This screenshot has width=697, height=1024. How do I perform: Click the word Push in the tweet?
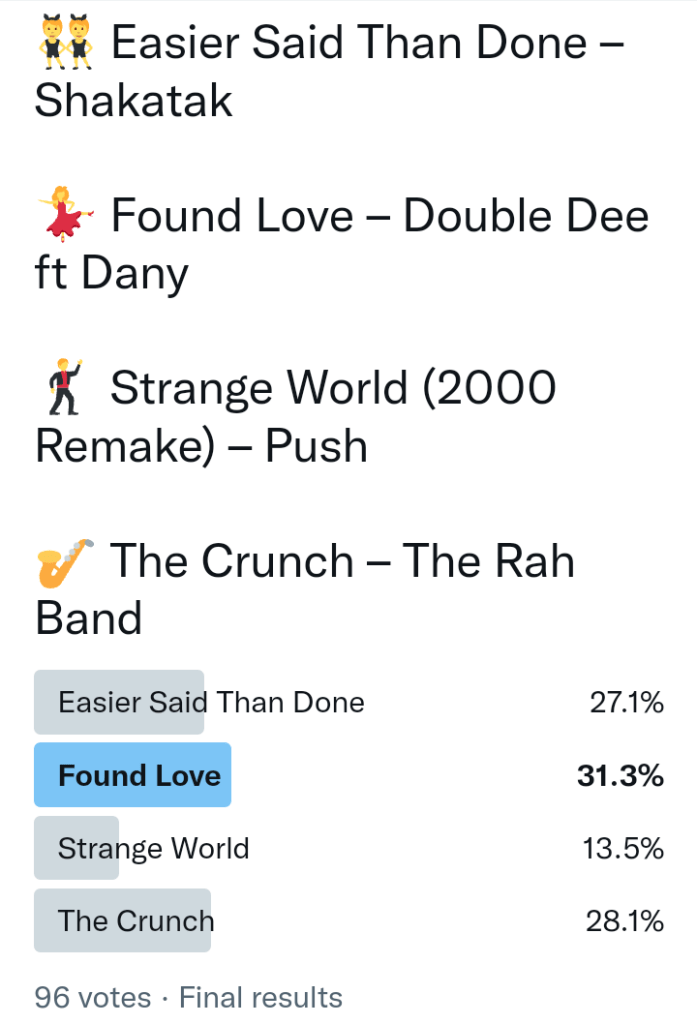(316, 446)
